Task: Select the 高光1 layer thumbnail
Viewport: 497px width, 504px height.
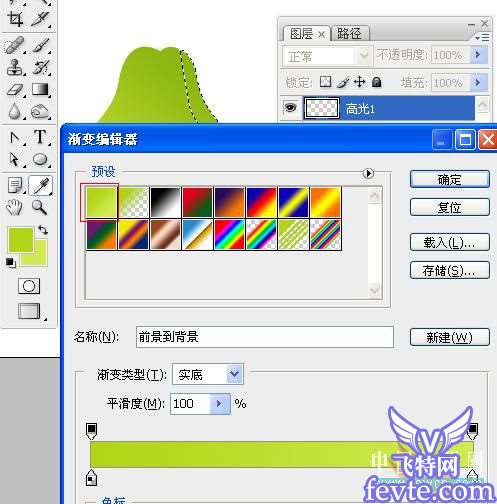Action: tap(322, 108)
